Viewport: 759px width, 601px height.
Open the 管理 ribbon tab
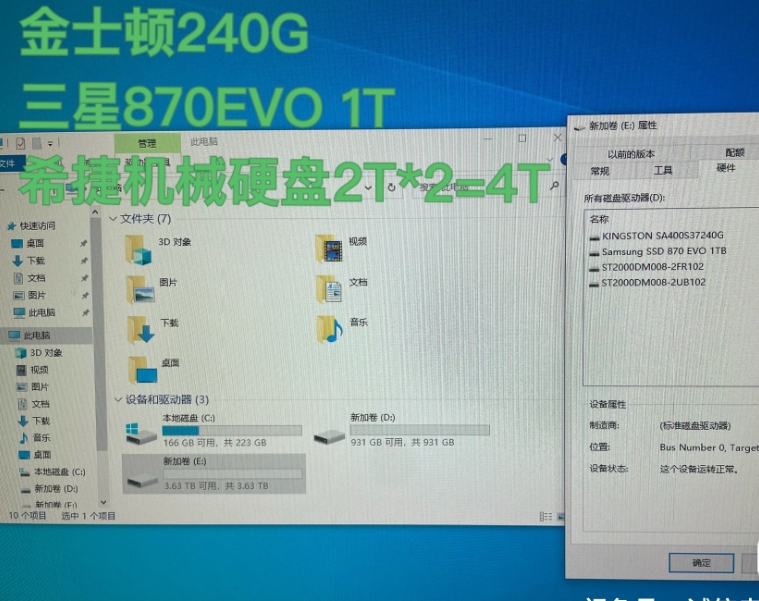[x=147, y=143]
